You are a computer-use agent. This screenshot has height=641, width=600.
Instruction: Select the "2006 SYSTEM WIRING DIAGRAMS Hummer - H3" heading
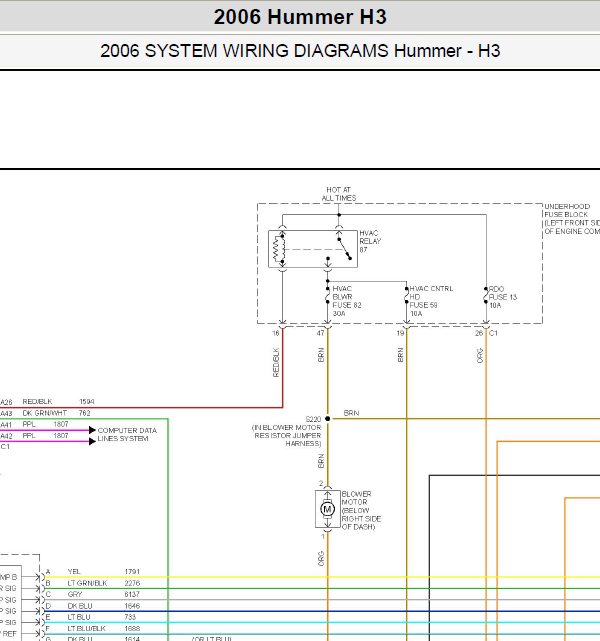coord(300,51)
